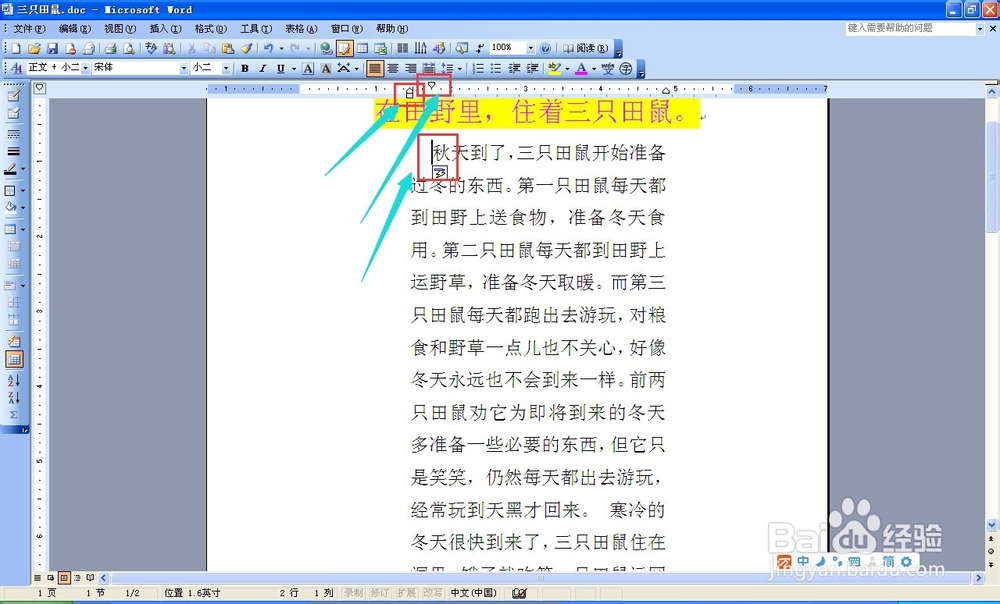This screenshot has width=1000, height=604.
Task: Click the 改写 overtype status indicator
Action: (x=432, y=593)
